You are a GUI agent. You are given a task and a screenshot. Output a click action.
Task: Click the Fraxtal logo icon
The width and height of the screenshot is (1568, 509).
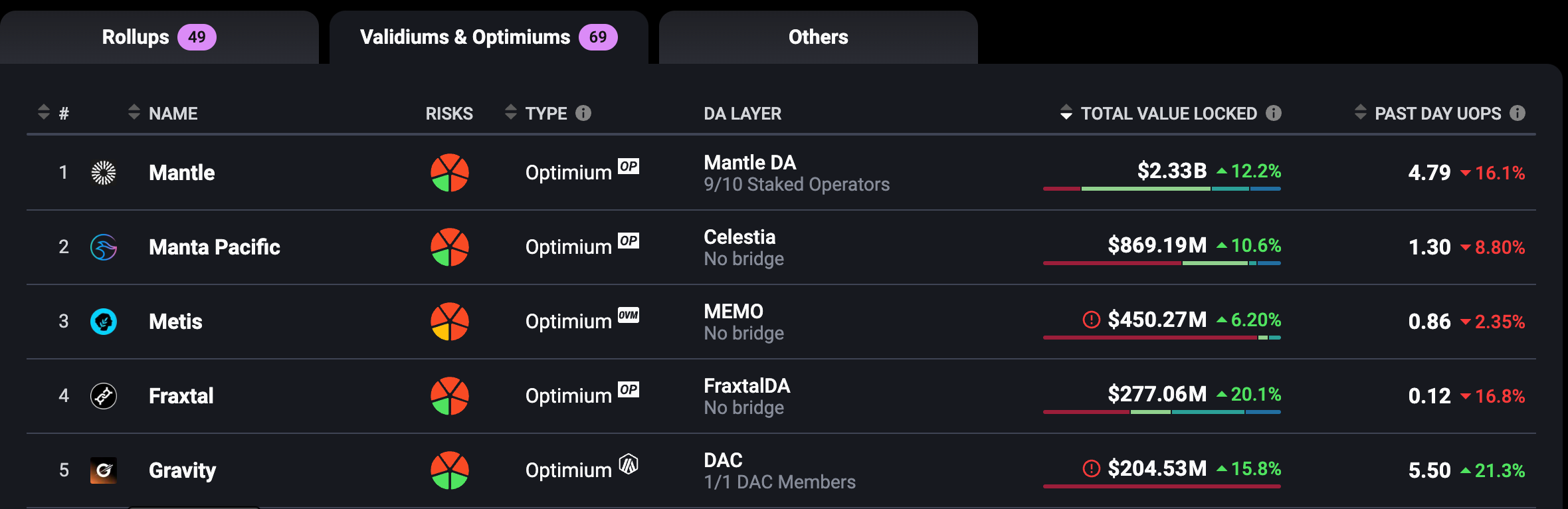(x=104, y=396)
